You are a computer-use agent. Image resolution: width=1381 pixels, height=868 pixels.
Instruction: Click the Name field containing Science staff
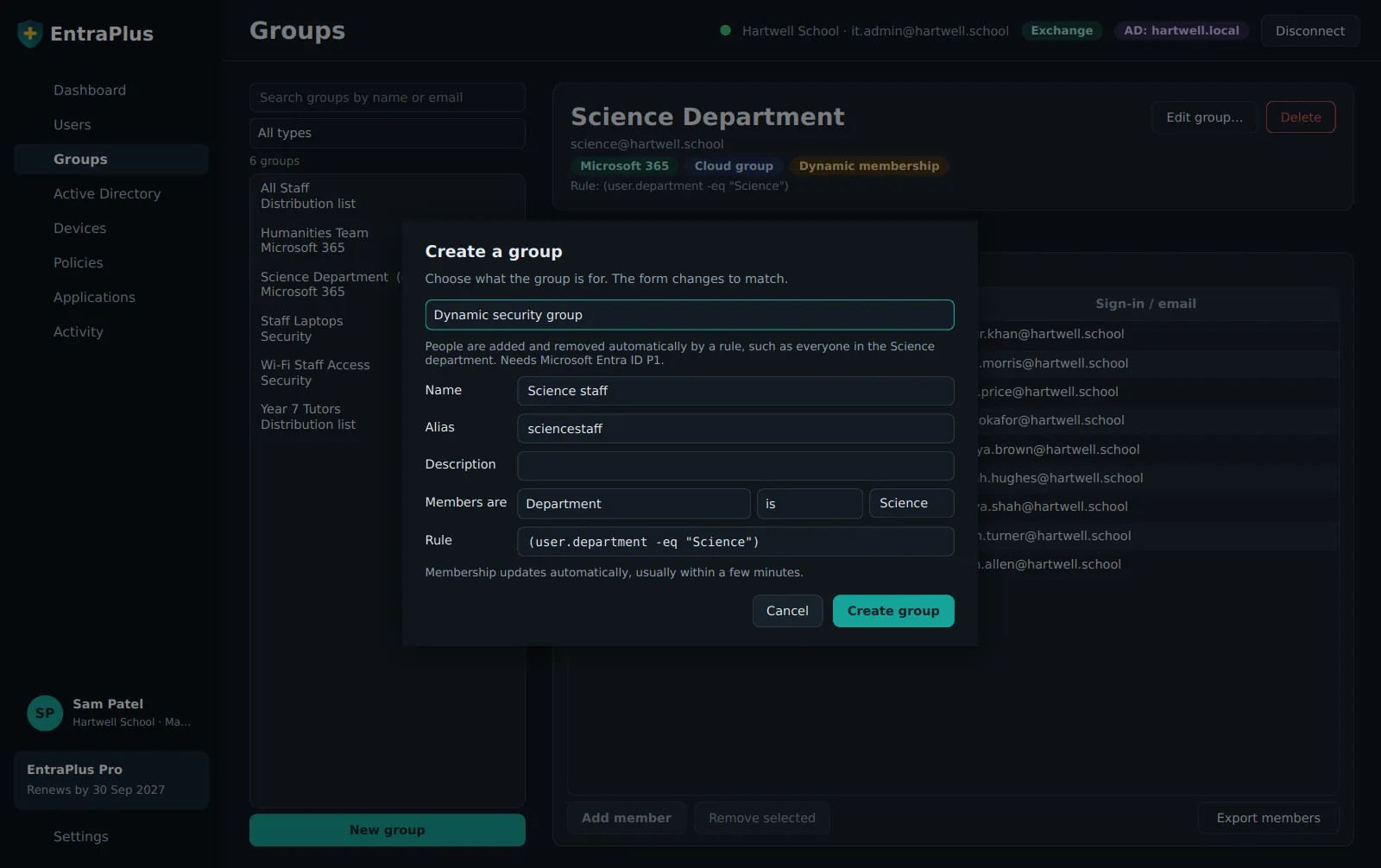[735, 391]
